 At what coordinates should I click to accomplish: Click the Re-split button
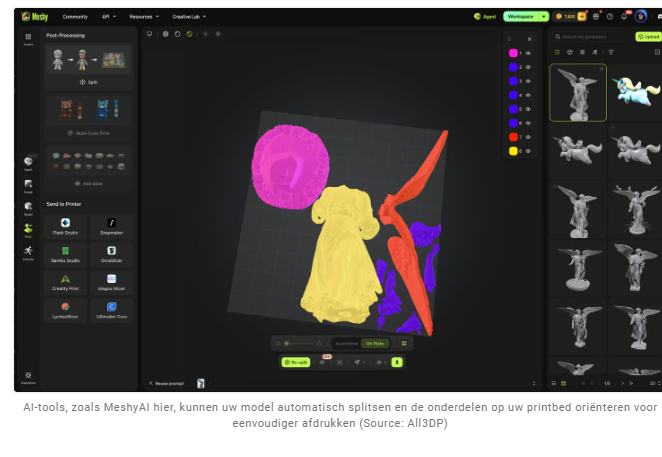coord(296,362)
